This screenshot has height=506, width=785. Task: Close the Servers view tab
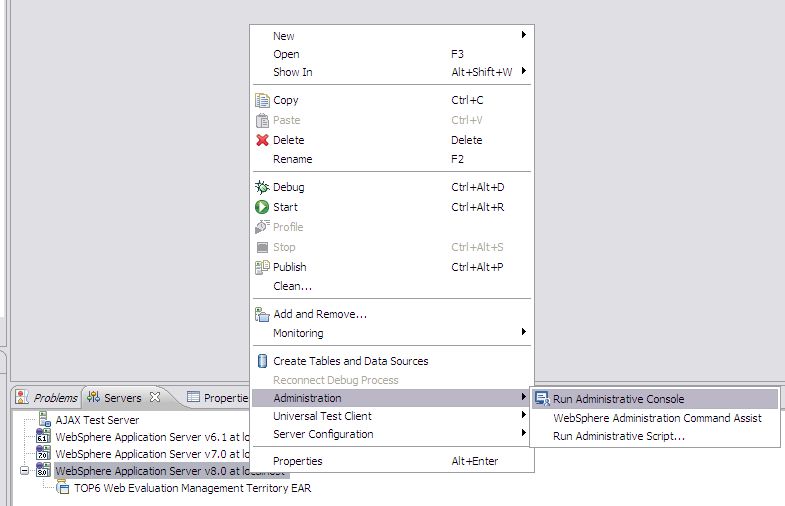[155, 397]
